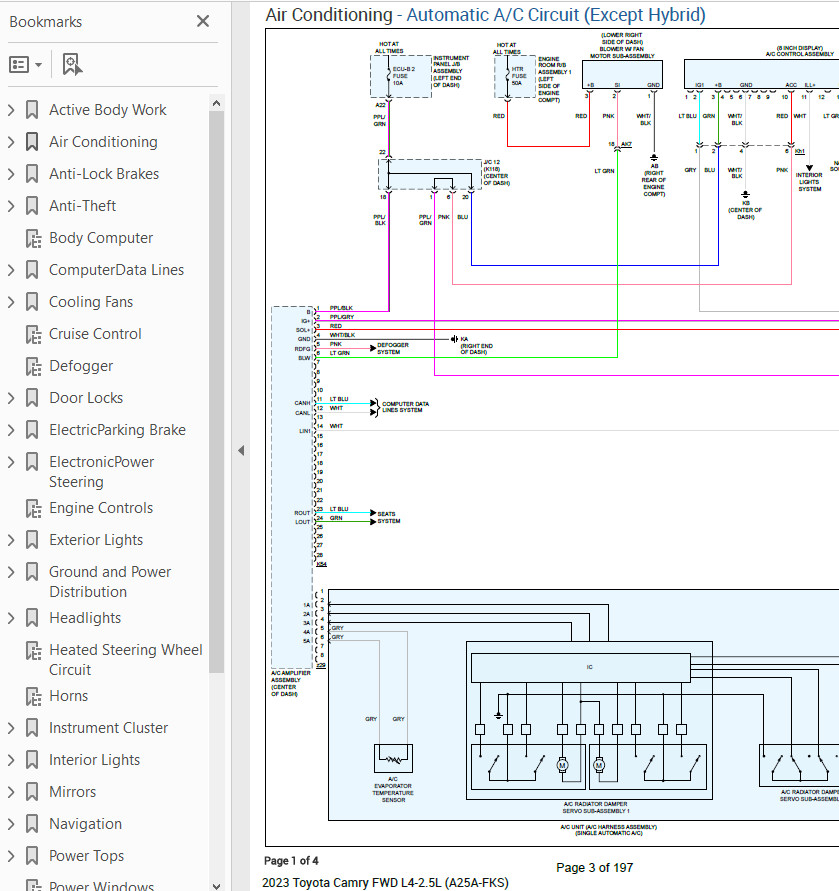This screenshot has height=891, width=839.
Task: Click the Power Tops bookmark icon
Action: 32,856
